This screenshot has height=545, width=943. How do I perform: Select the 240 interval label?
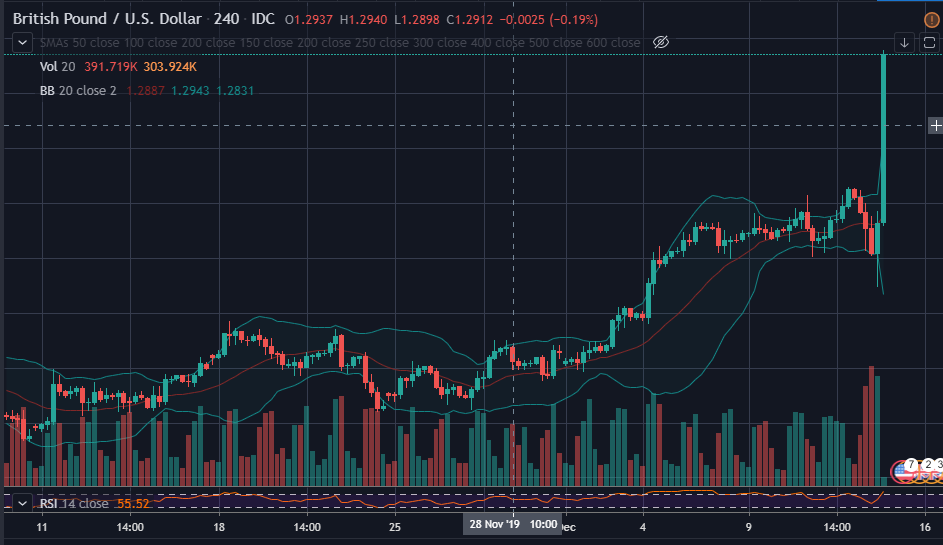(x=226, y=19)
